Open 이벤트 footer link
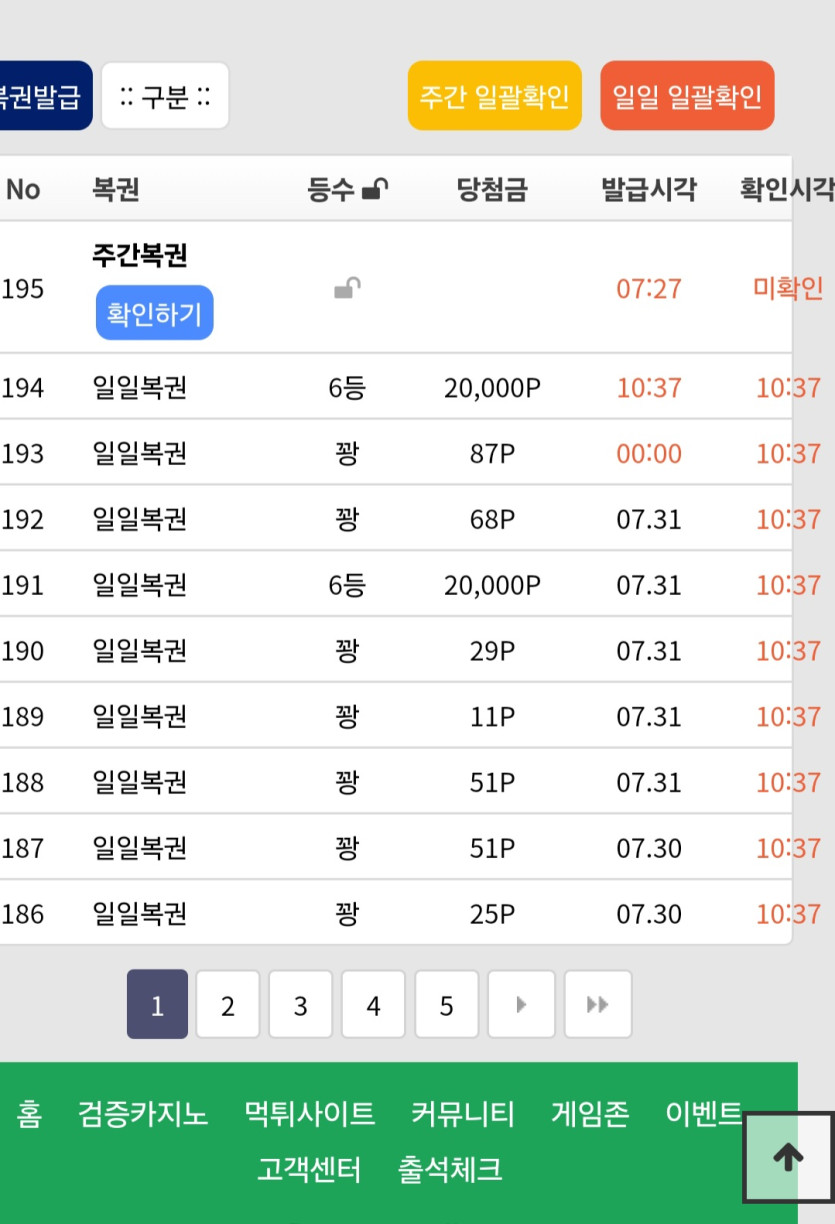Viewport: 835px width, 1224px height. (x=704, y=1113)
